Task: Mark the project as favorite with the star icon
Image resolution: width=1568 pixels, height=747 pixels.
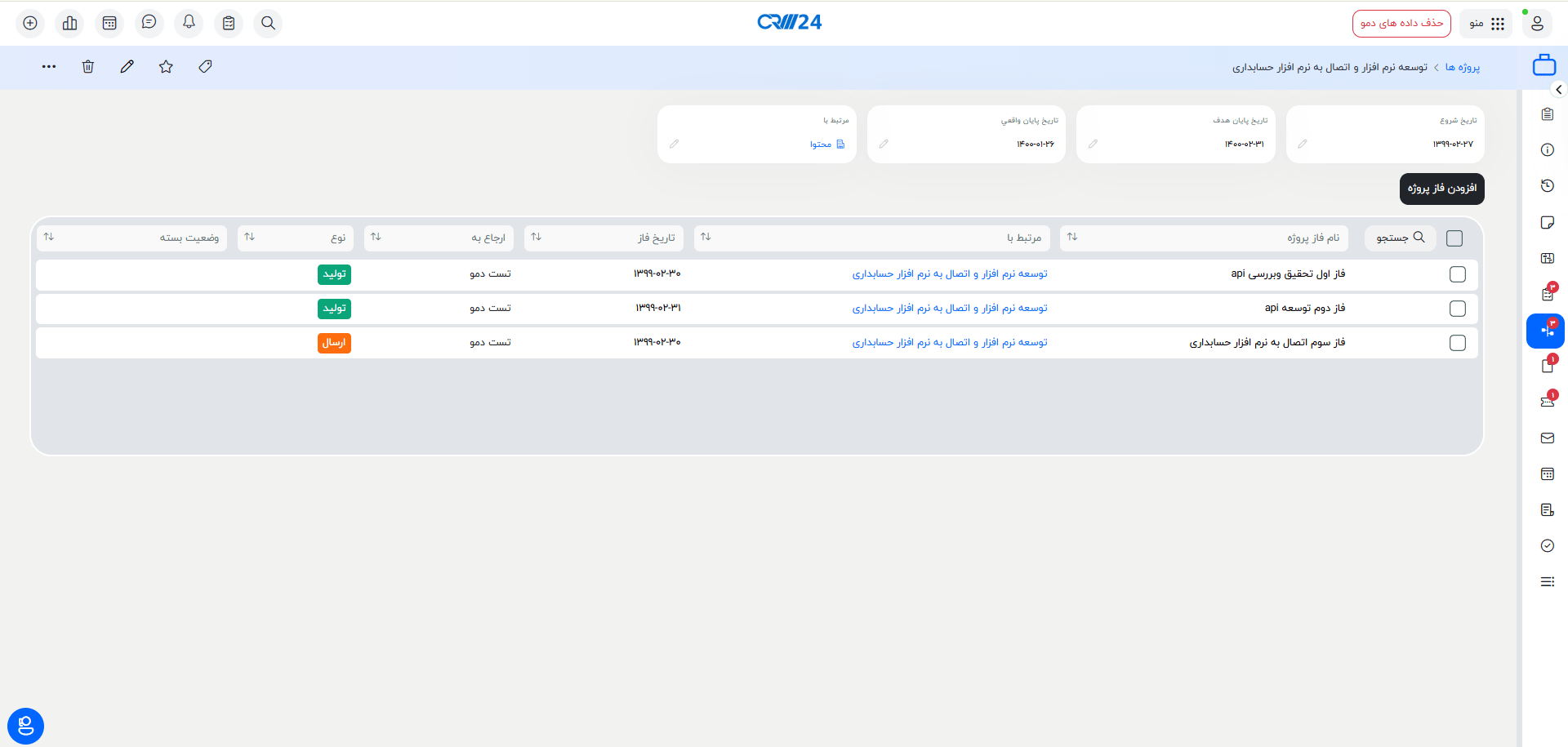Action: (166, 66)
